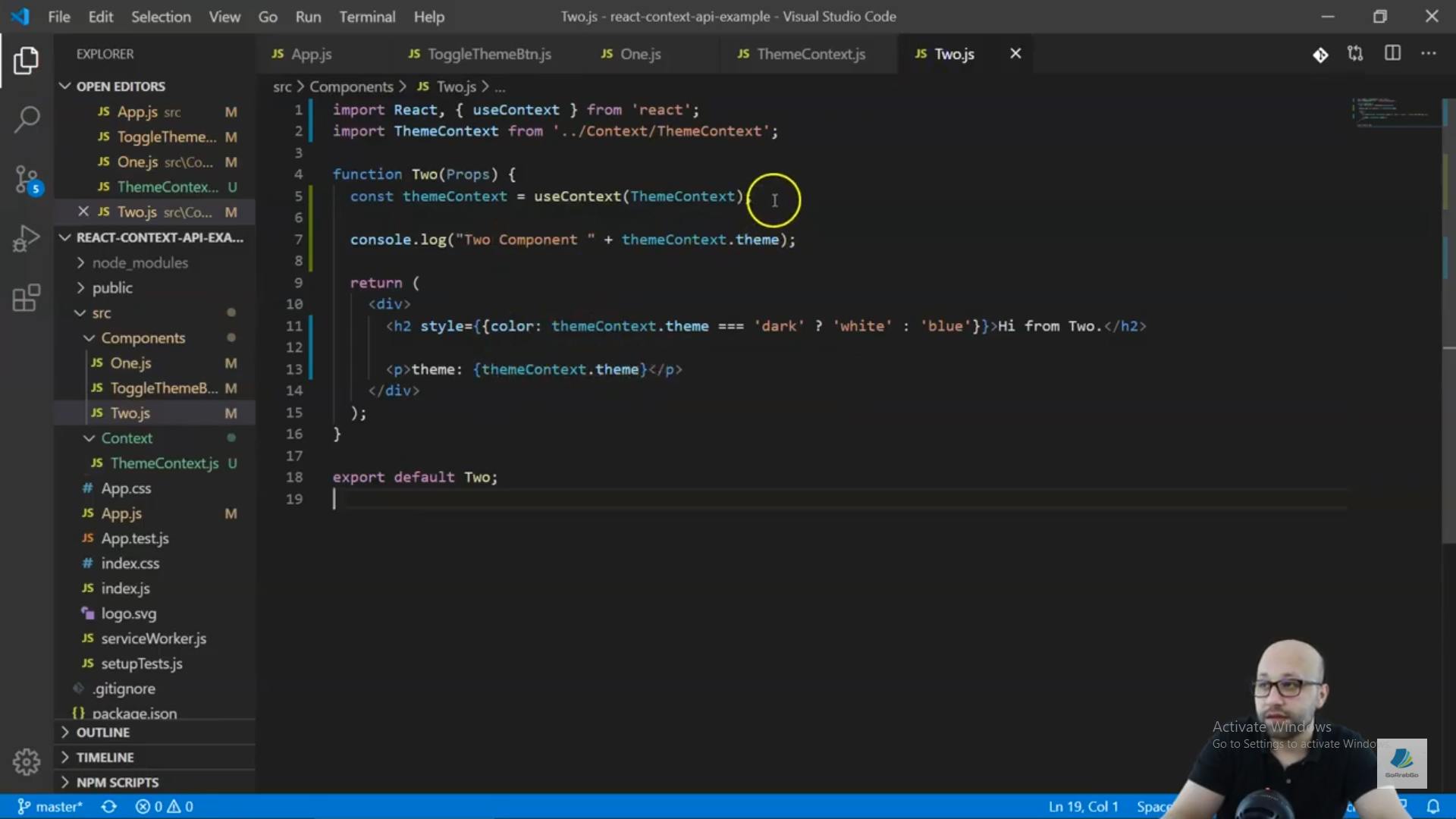Click Ln 19, Col 1 in status bar
1456x819 pixels.
[x=1083, y=806]
